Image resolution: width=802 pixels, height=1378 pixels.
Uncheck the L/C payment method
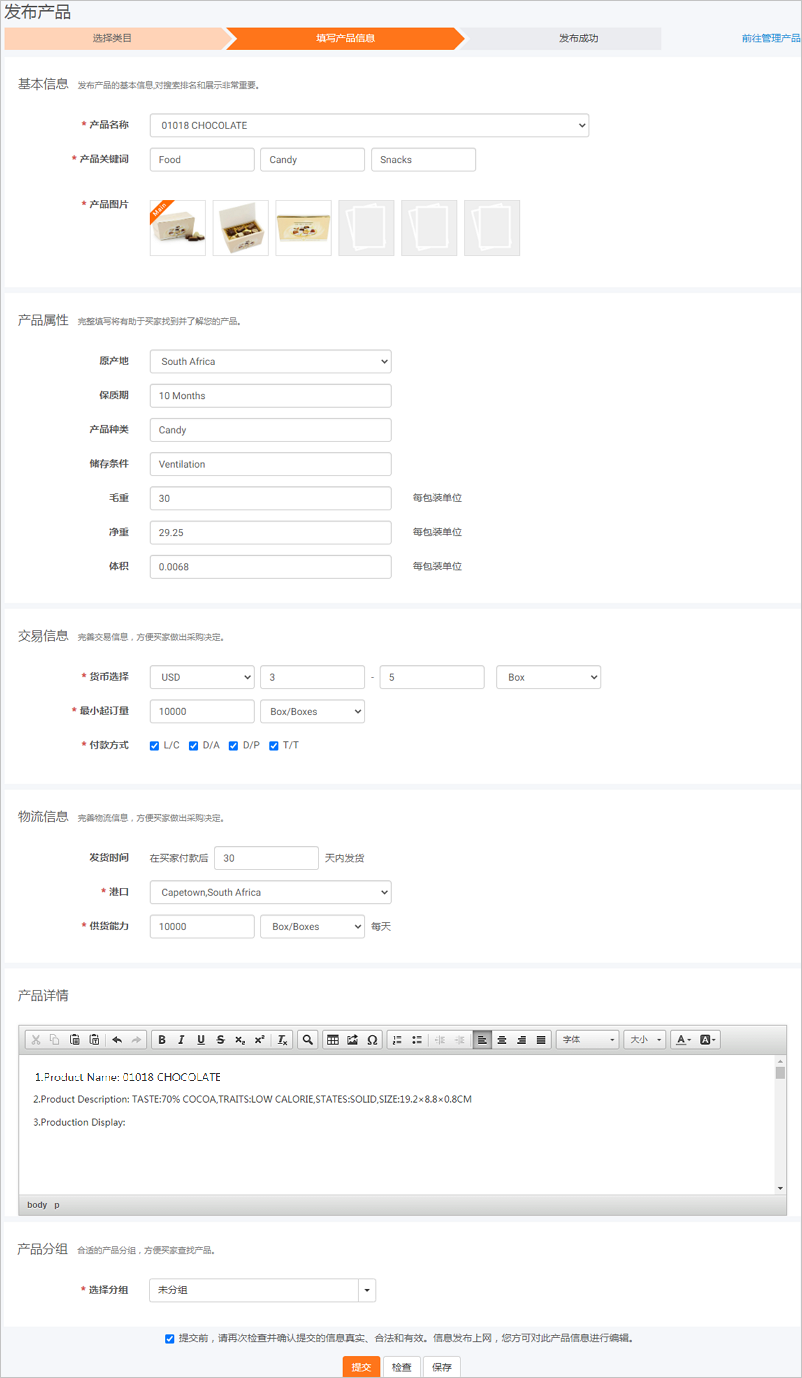[155, 746]
